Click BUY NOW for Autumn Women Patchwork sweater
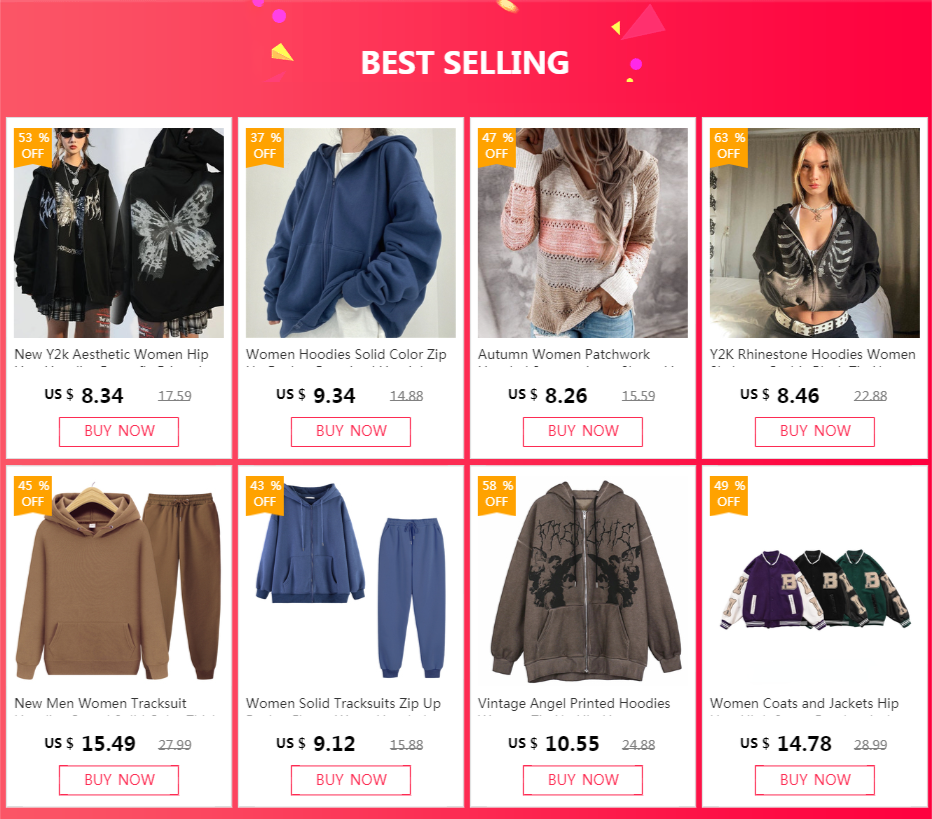This screenshot has height=819, width=932. point(582,431)
